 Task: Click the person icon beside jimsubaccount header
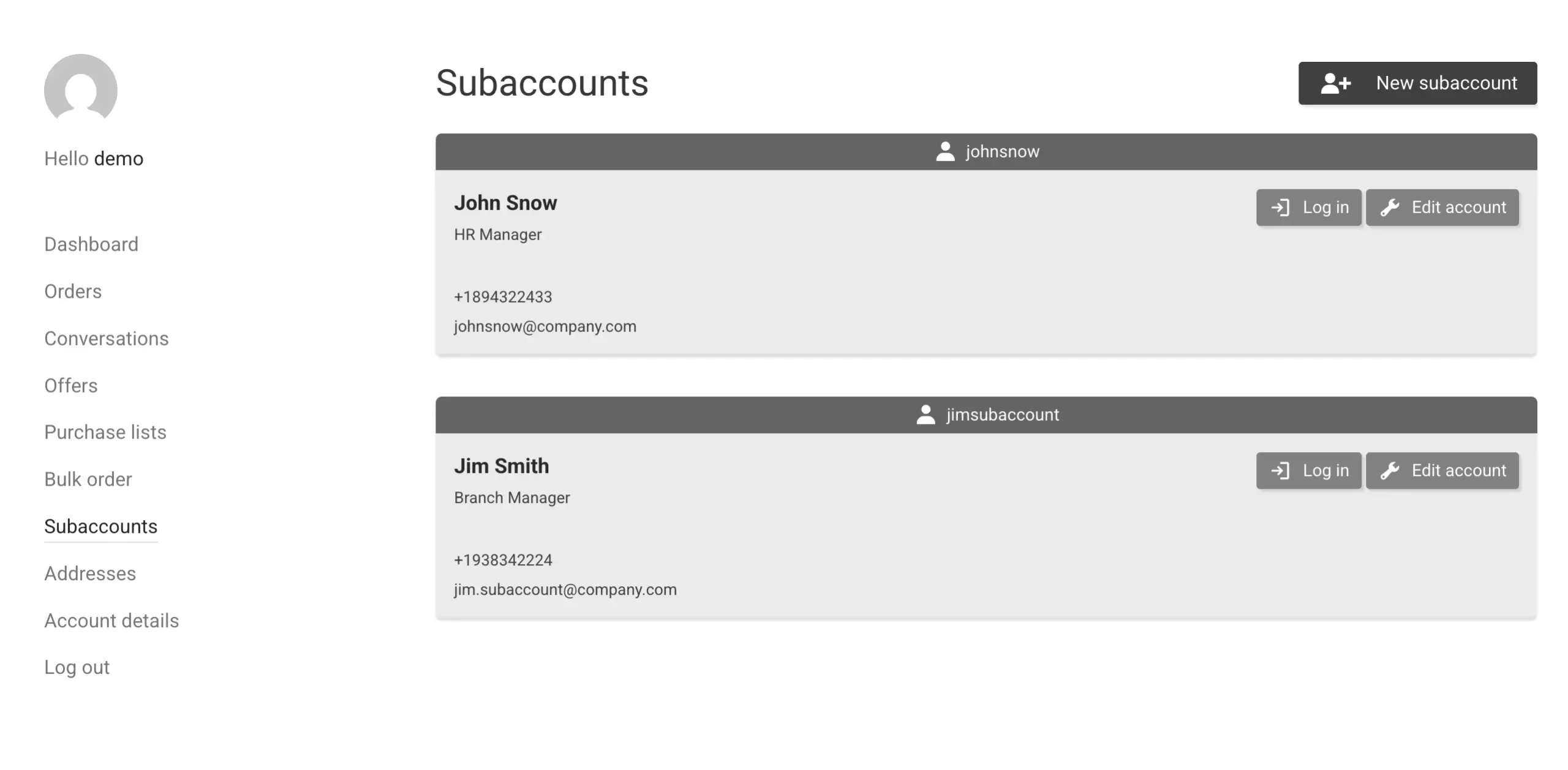coord(925,415)
